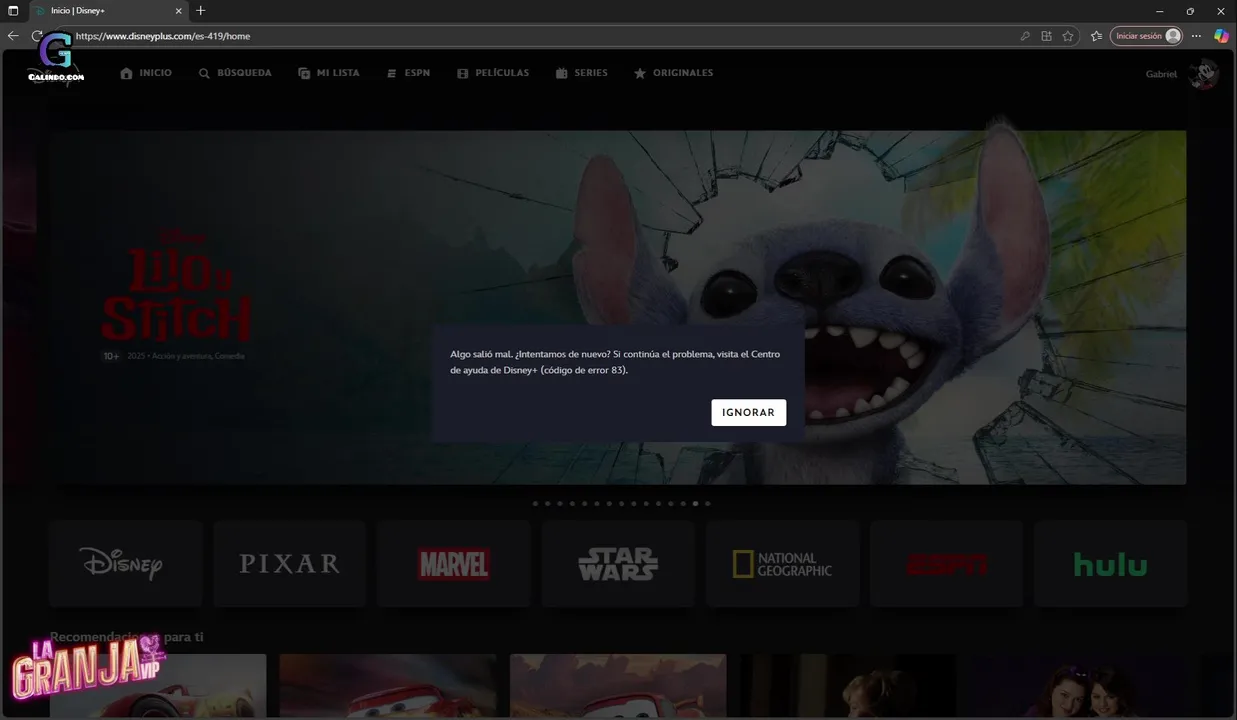
Task: Open the Disney brand tile
Action: pyautogui.click(x=126, y=563)
